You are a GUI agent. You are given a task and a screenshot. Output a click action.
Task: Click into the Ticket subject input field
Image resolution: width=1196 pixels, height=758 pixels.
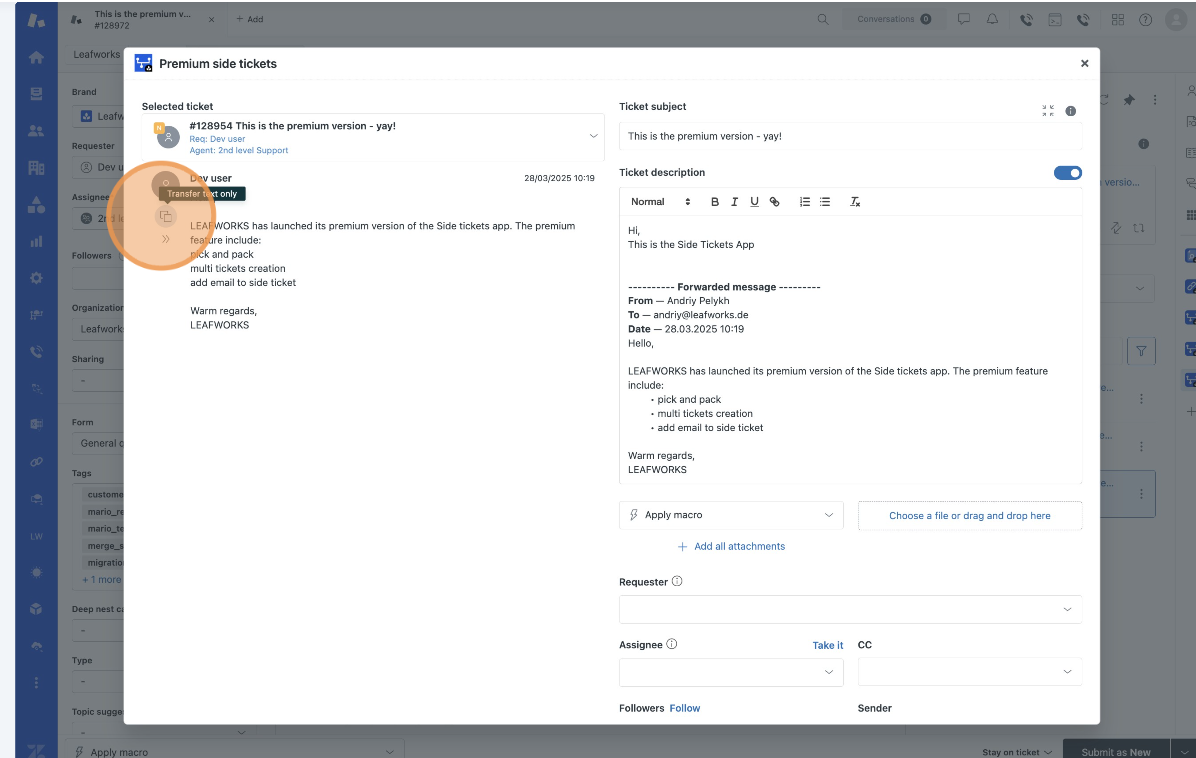(x=850, y=137)
